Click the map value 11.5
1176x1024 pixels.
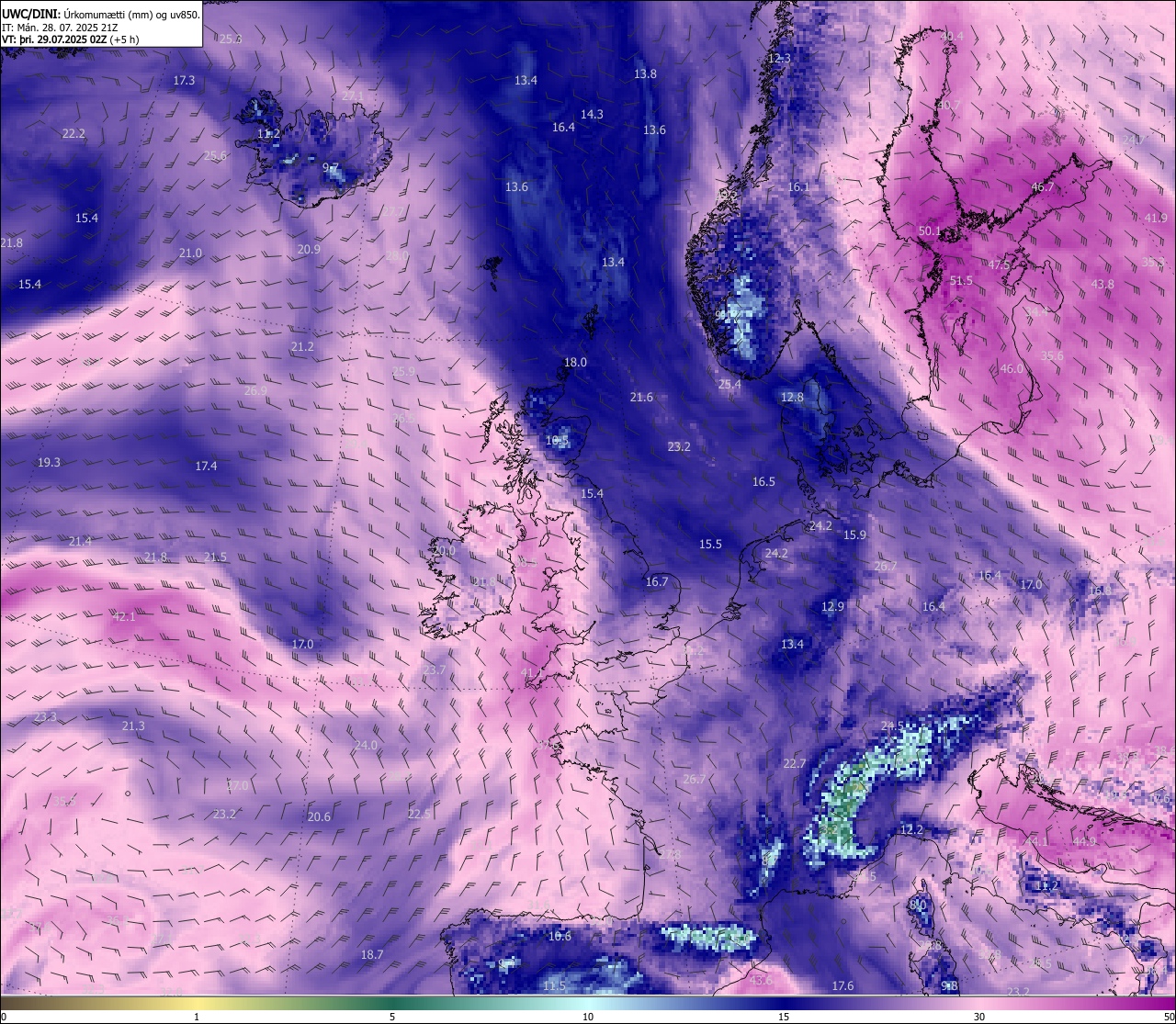(x=554, y=986)
